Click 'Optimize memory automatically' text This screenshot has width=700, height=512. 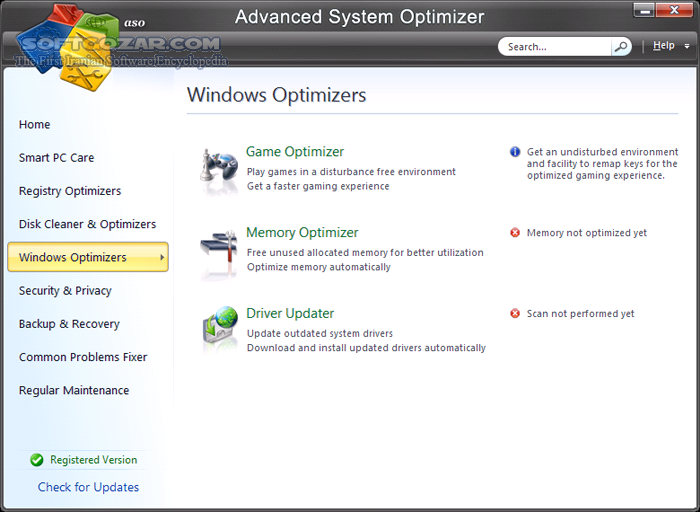pos(319,267)
